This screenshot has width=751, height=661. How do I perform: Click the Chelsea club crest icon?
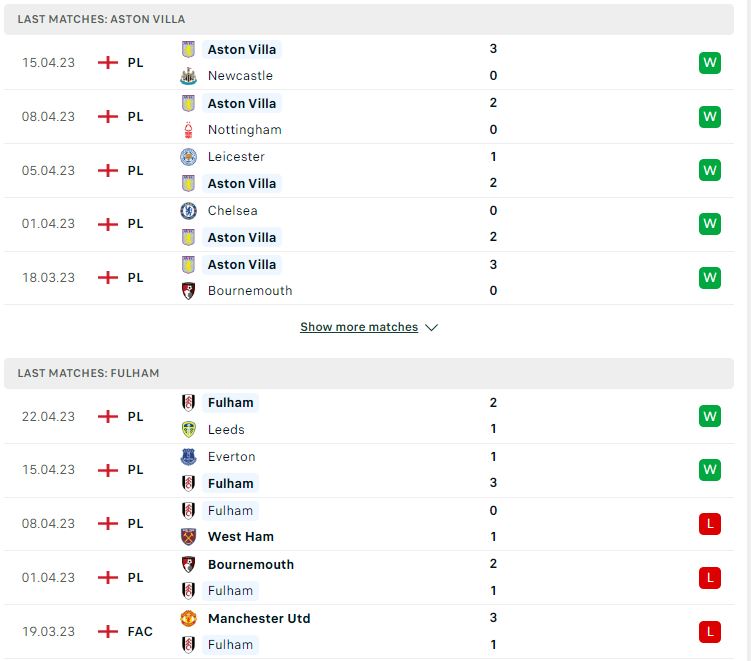pos(188,211)
